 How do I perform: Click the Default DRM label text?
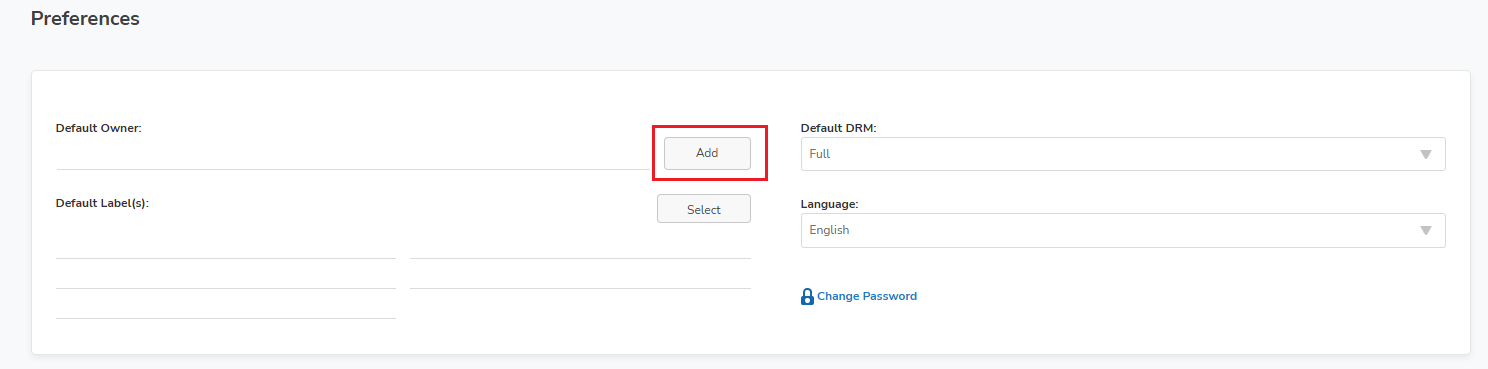coord(839,128)
